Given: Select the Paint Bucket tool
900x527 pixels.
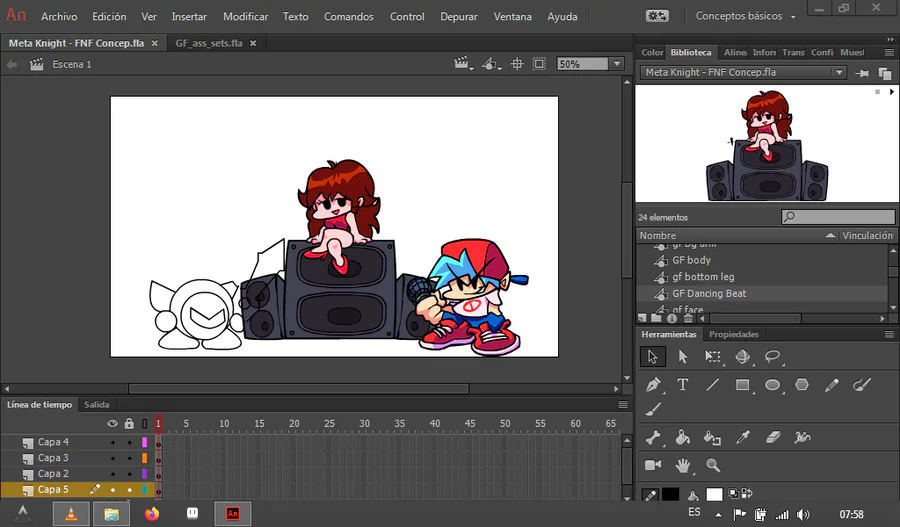Looking at the screenshot, I should [682, 437].
